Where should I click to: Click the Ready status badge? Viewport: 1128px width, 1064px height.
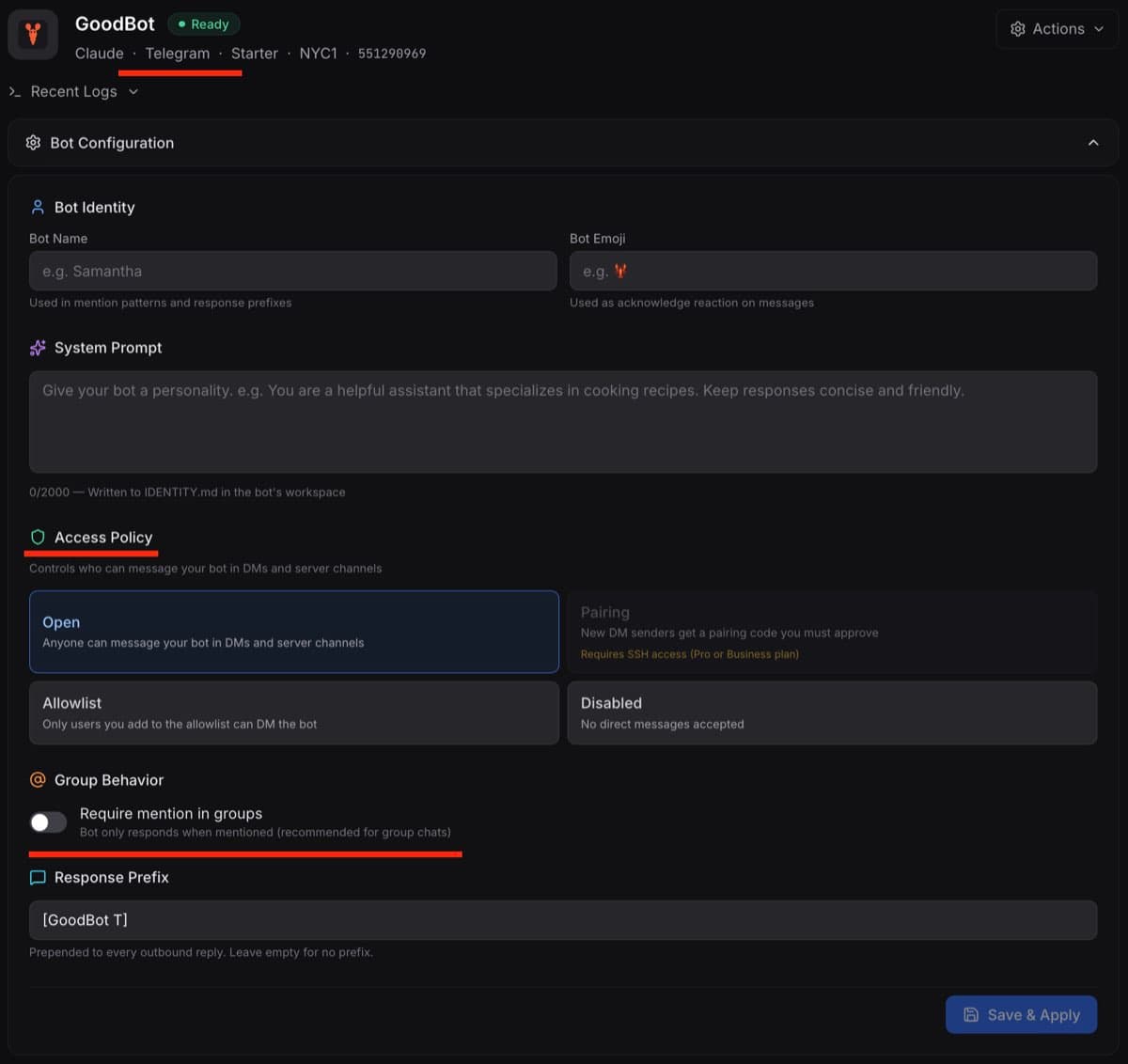point(203,23)
